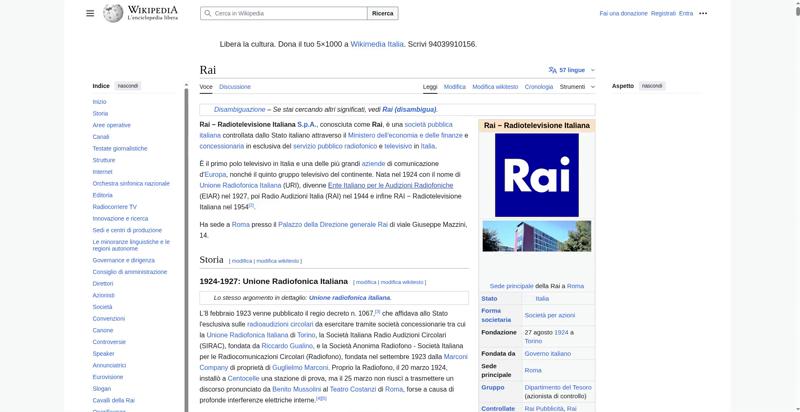Select the Leggi tab
The width and height of the screenshot is (800, 412).
pos(430,87)
